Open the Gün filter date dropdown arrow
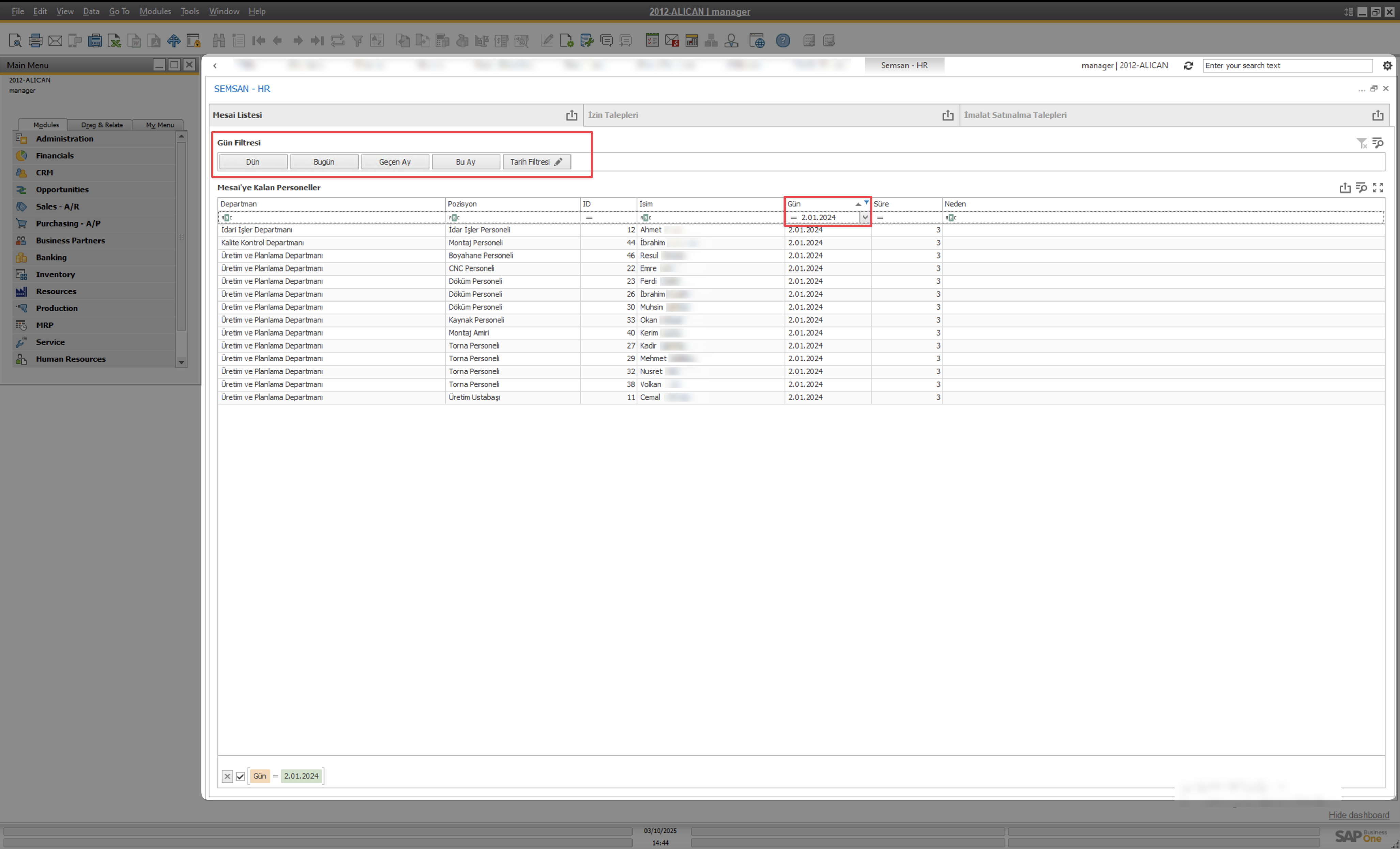1400x849 pixels. 865,217
